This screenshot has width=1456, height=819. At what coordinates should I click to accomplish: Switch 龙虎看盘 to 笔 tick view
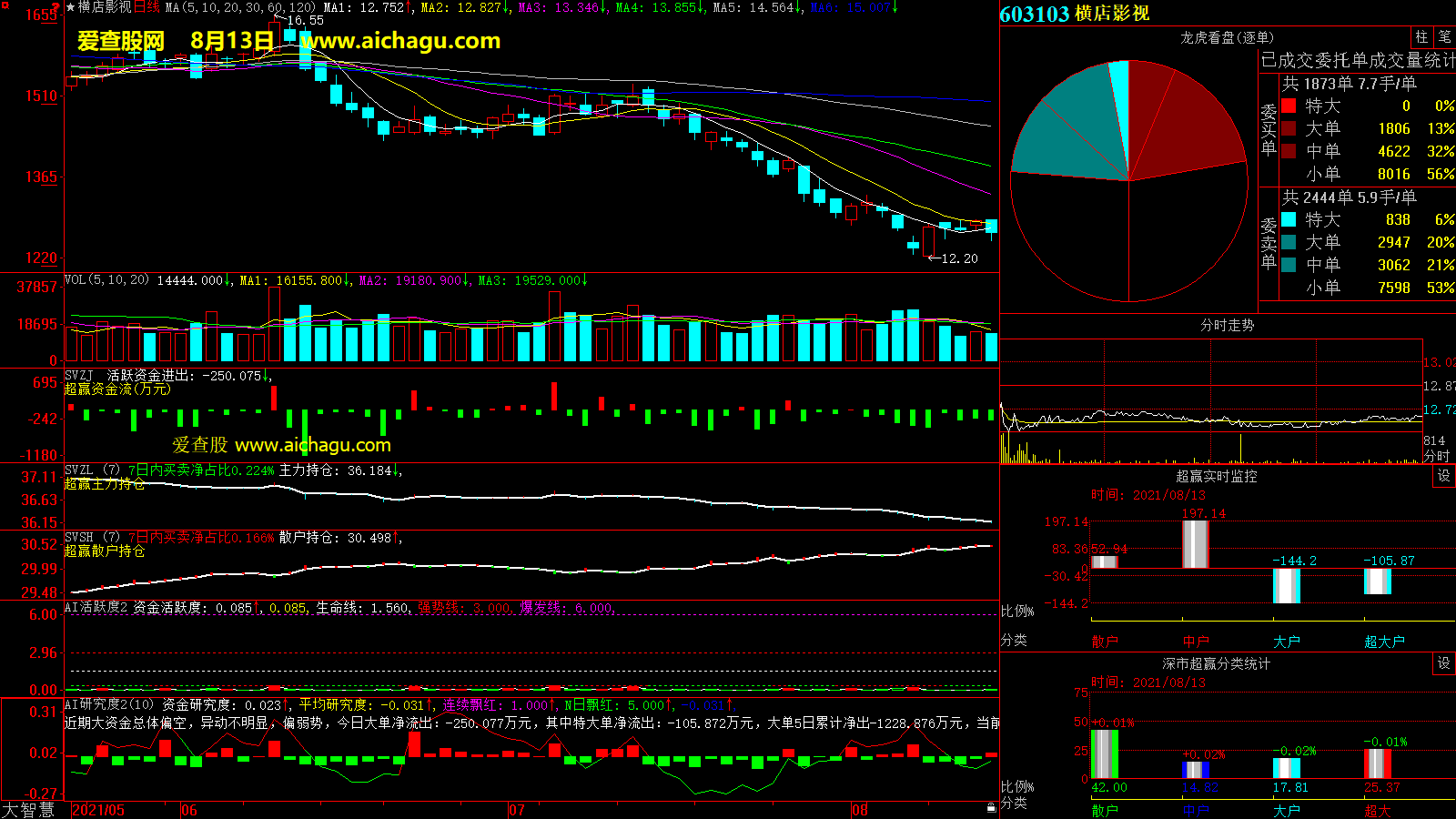(x=1444, y=37)
